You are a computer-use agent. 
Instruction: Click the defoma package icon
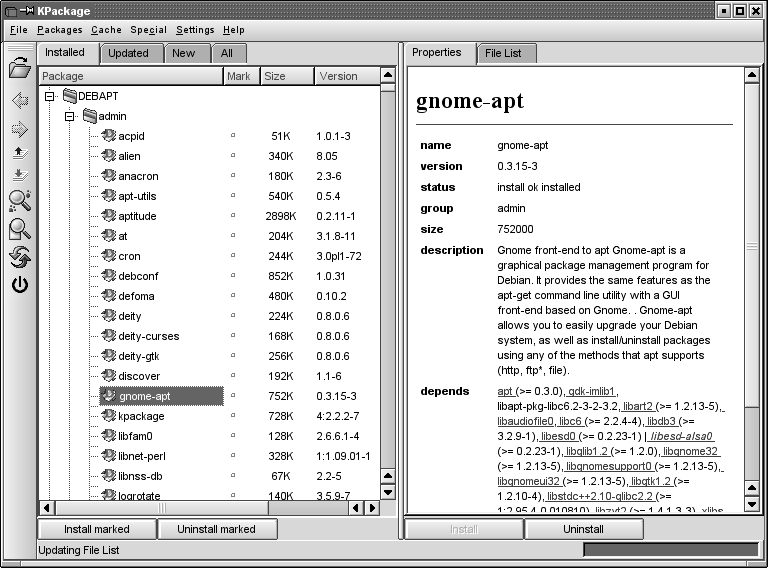pyautogui.click(x=108, y=295)
